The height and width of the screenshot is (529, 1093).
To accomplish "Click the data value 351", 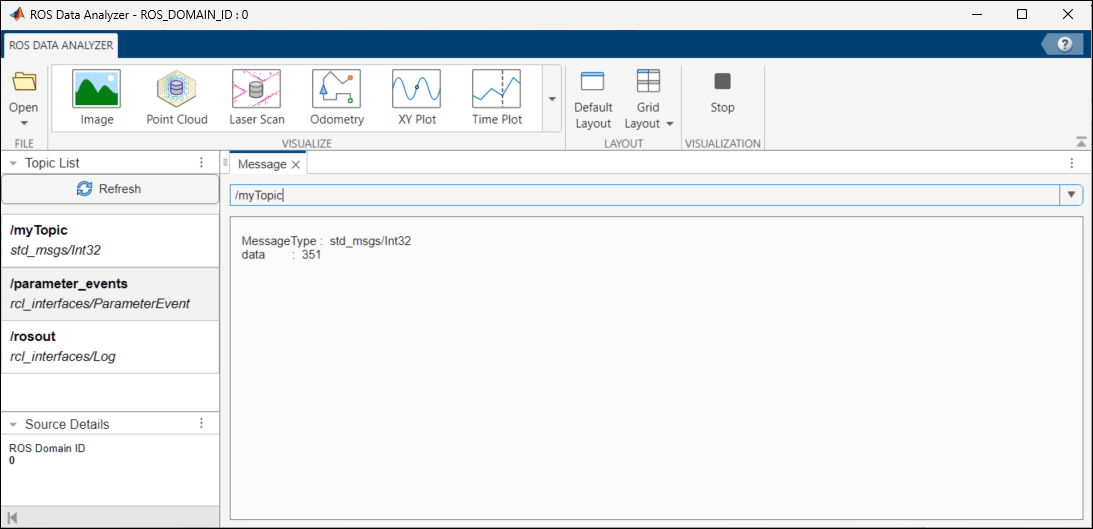I will tap(311, 255).
